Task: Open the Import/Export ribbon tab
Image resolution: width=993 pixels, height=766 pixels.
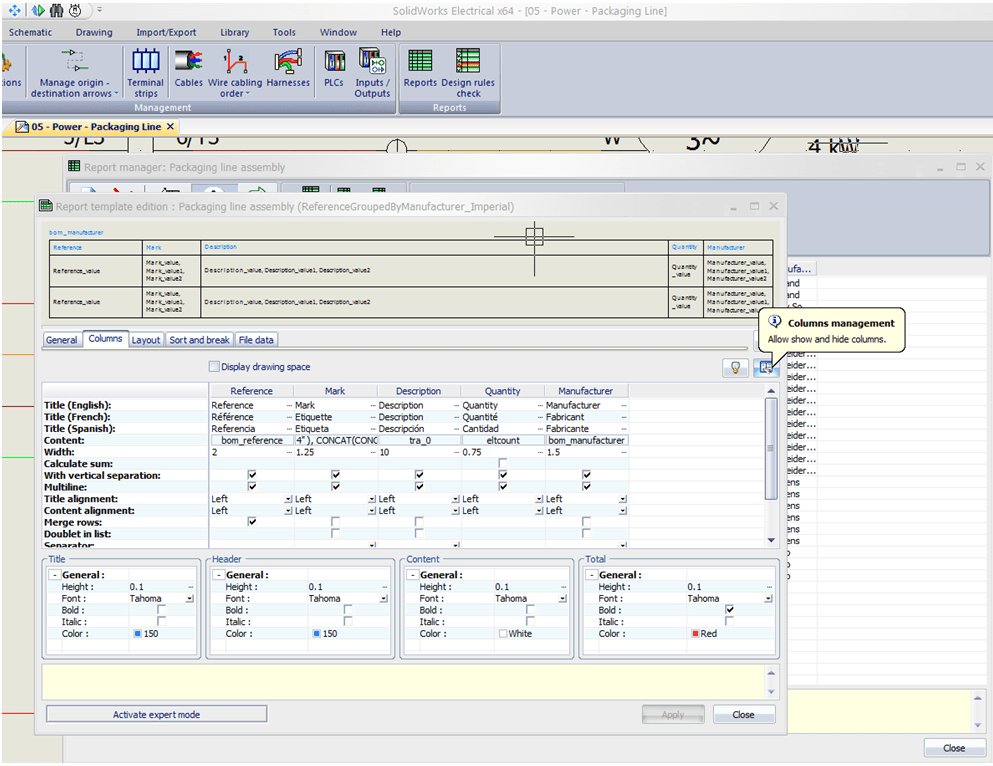Action: (166, 32)
